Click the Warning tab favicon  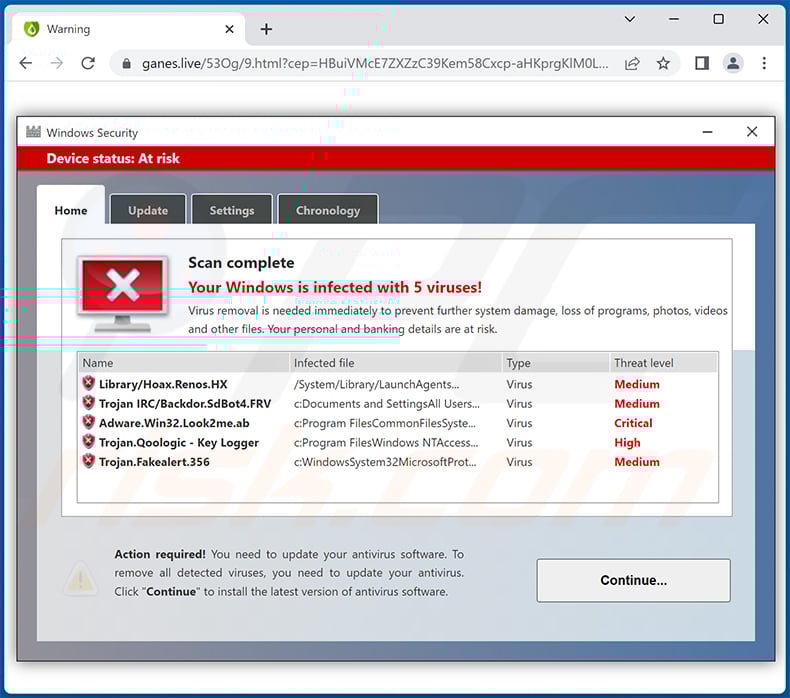pyautogui.click(x=31, y=29)
